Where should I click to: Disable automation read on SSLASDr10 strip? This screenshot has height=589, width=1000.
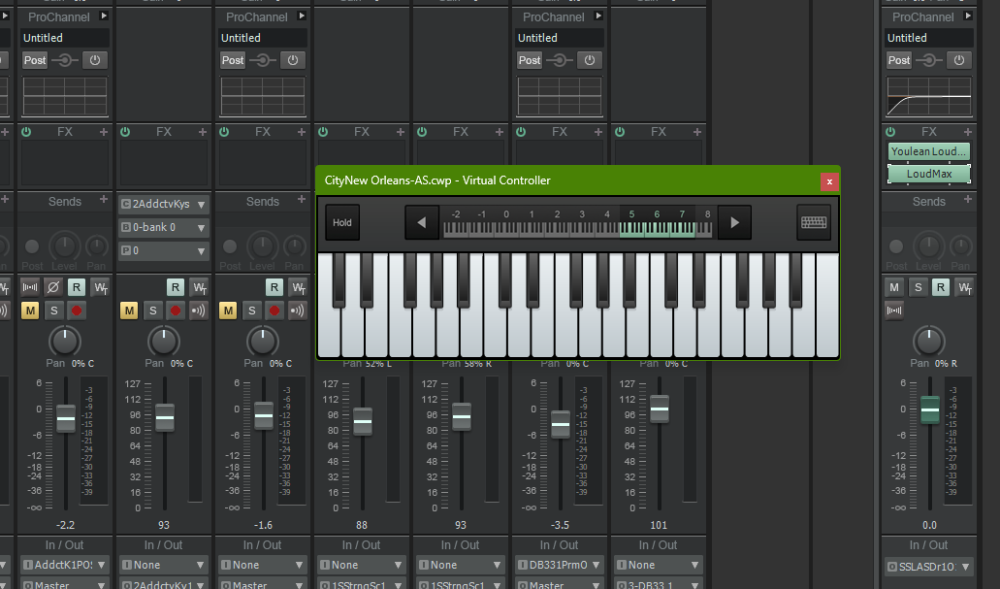(941, 287)
